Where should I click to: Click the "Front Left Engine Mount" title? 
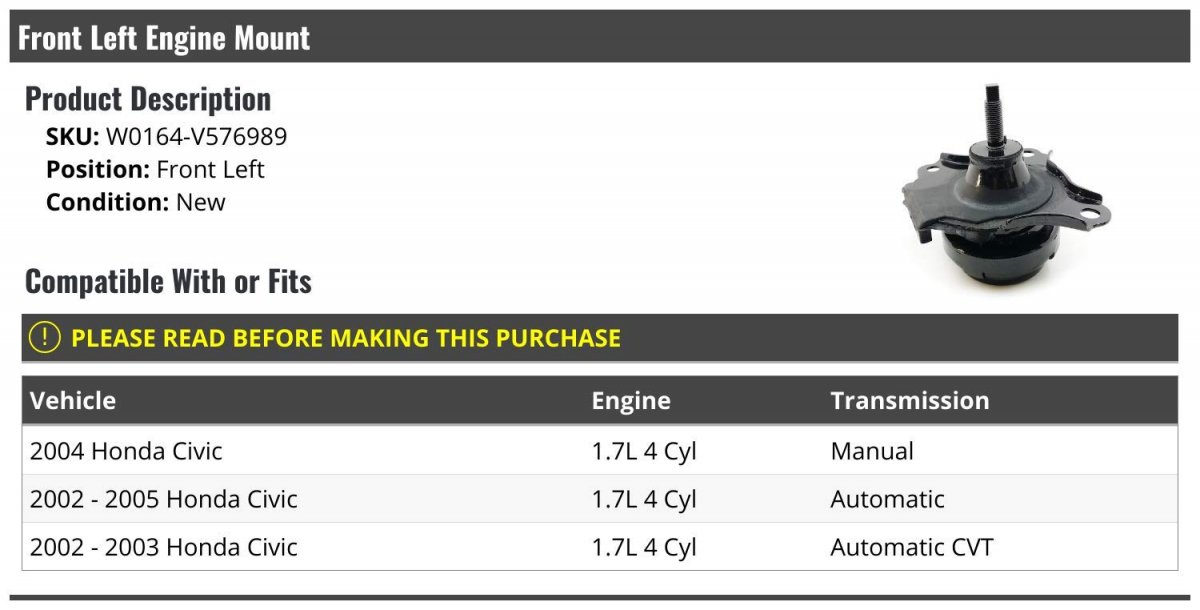(x=164, y=38)
